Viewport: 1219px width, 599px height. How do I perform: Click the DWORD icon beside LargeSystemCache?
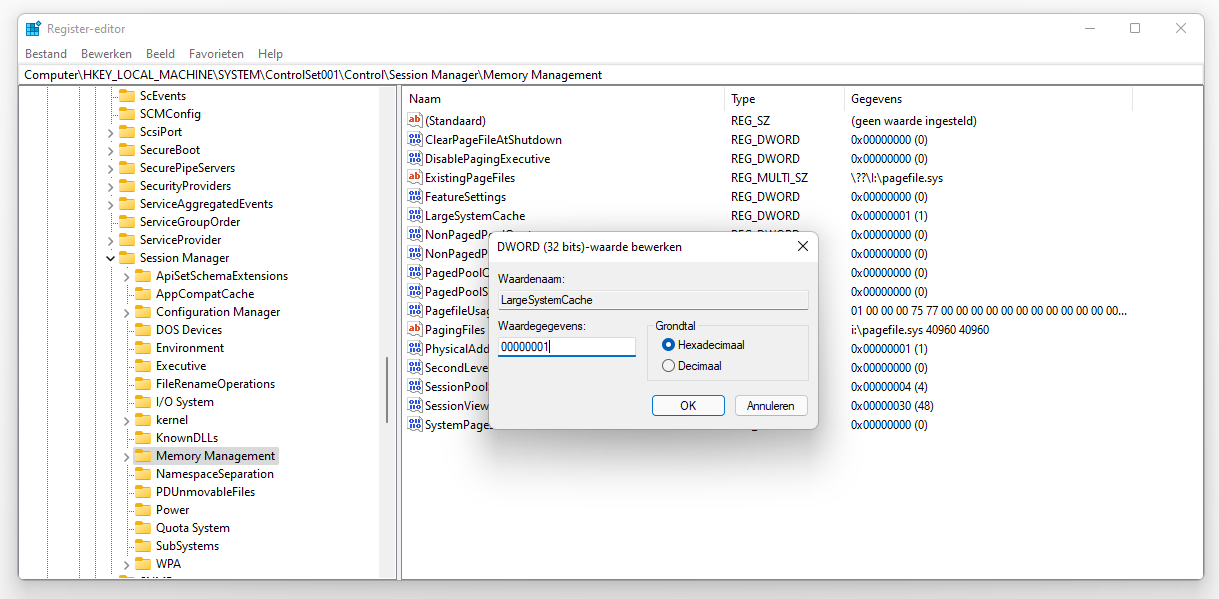point(415,215)
